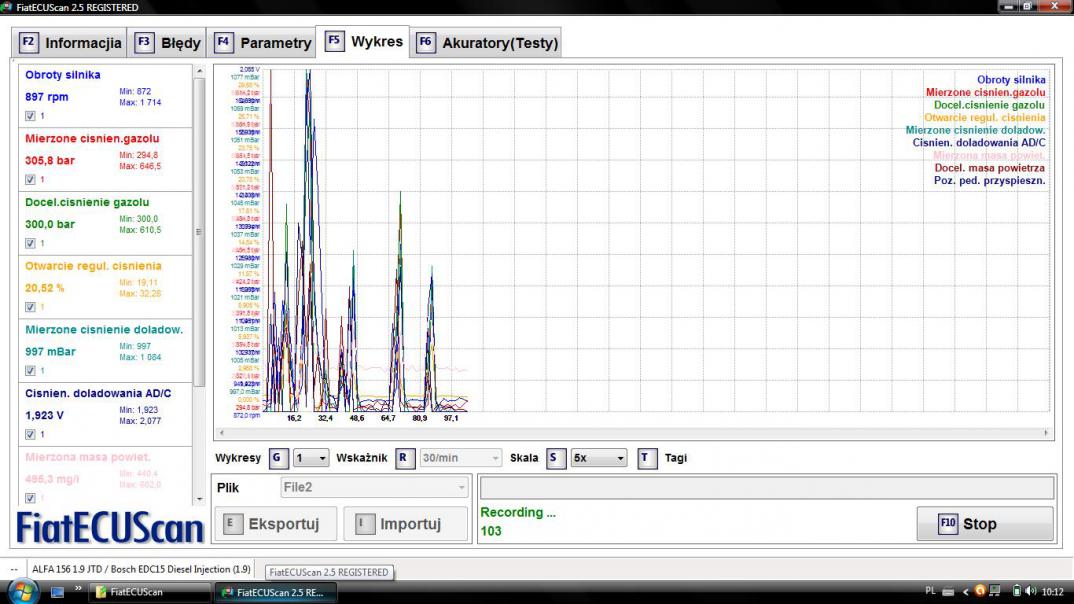Uncheck the Obroty silnika graph checkbox

[x=30, y=116]
